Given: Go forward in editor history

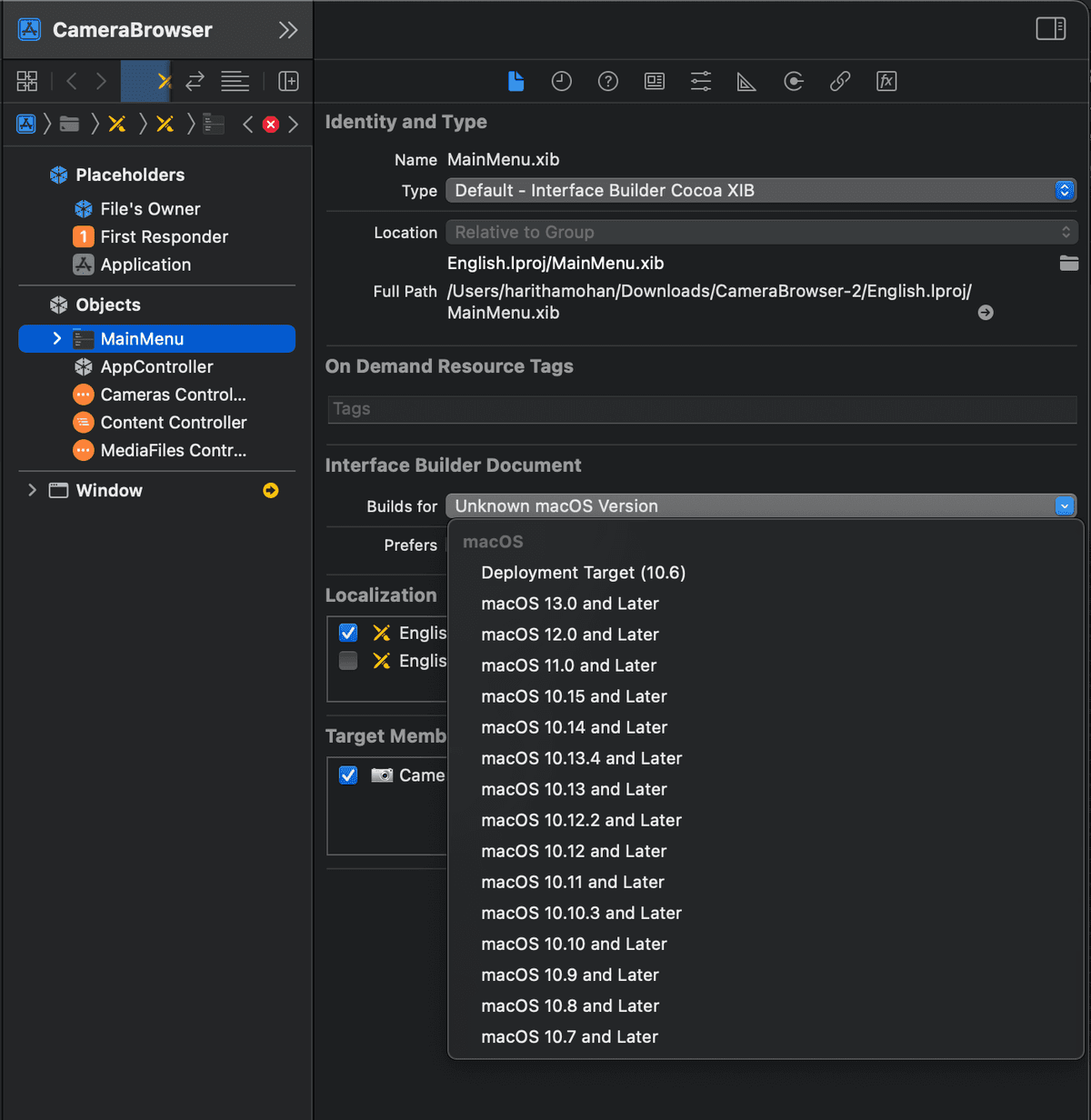Looking at the screenshot, I should pos(101,82).
